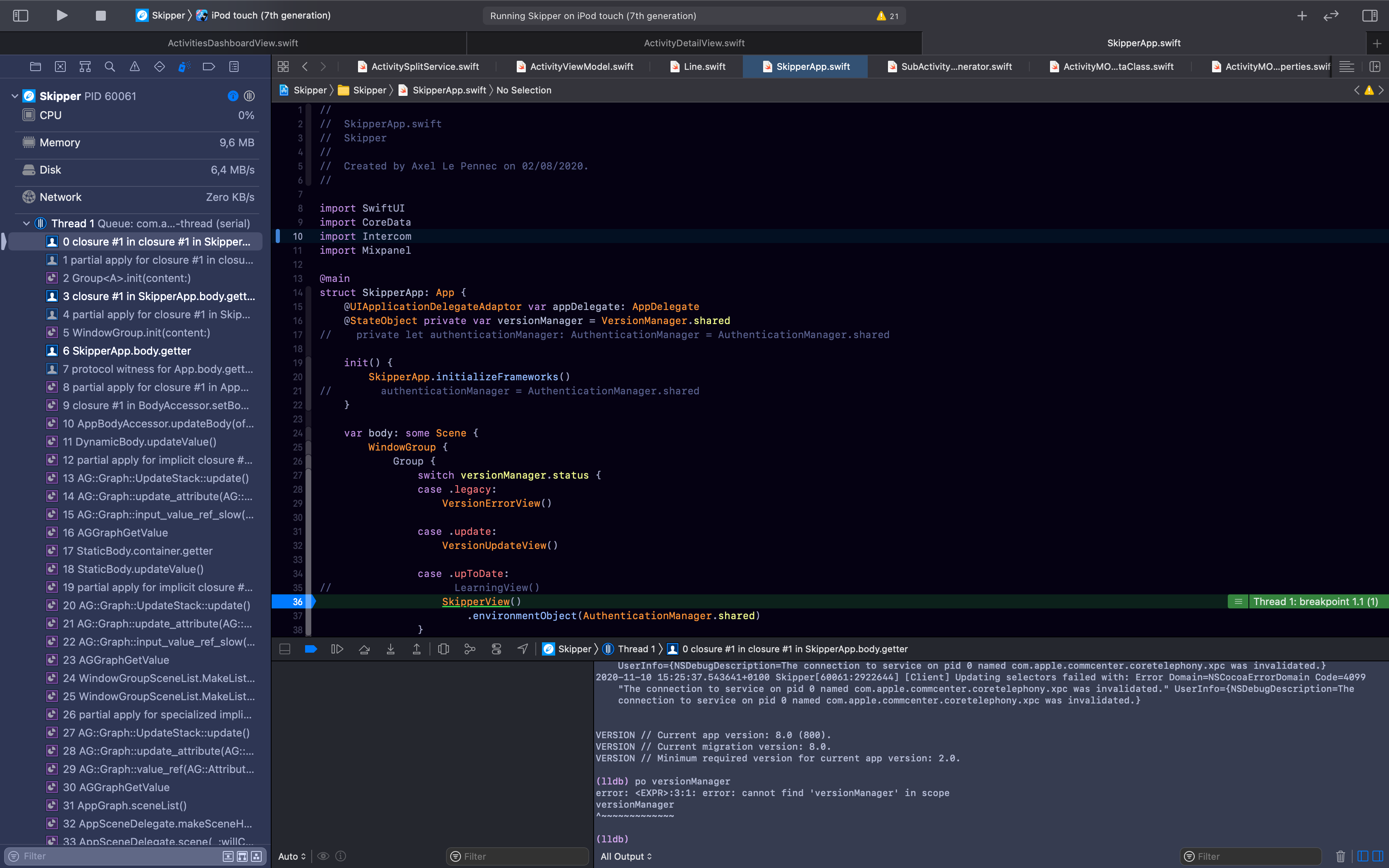Select the Disk gauge row
Image resolution: width=1389 pixels, height=868 pixels.
pos(138,170)
